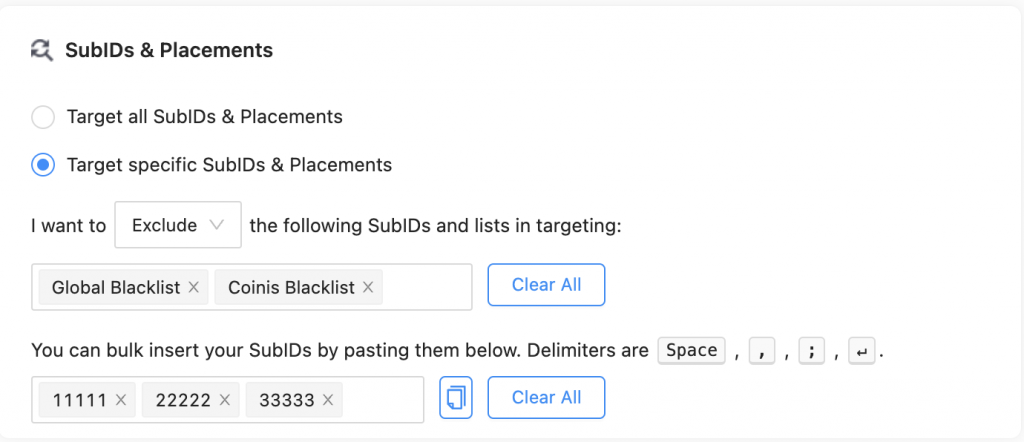This screenshot has width=1024, height=442.
Task: Click the Coinis Blacklist tag label
Action: (x=291, y=288)
